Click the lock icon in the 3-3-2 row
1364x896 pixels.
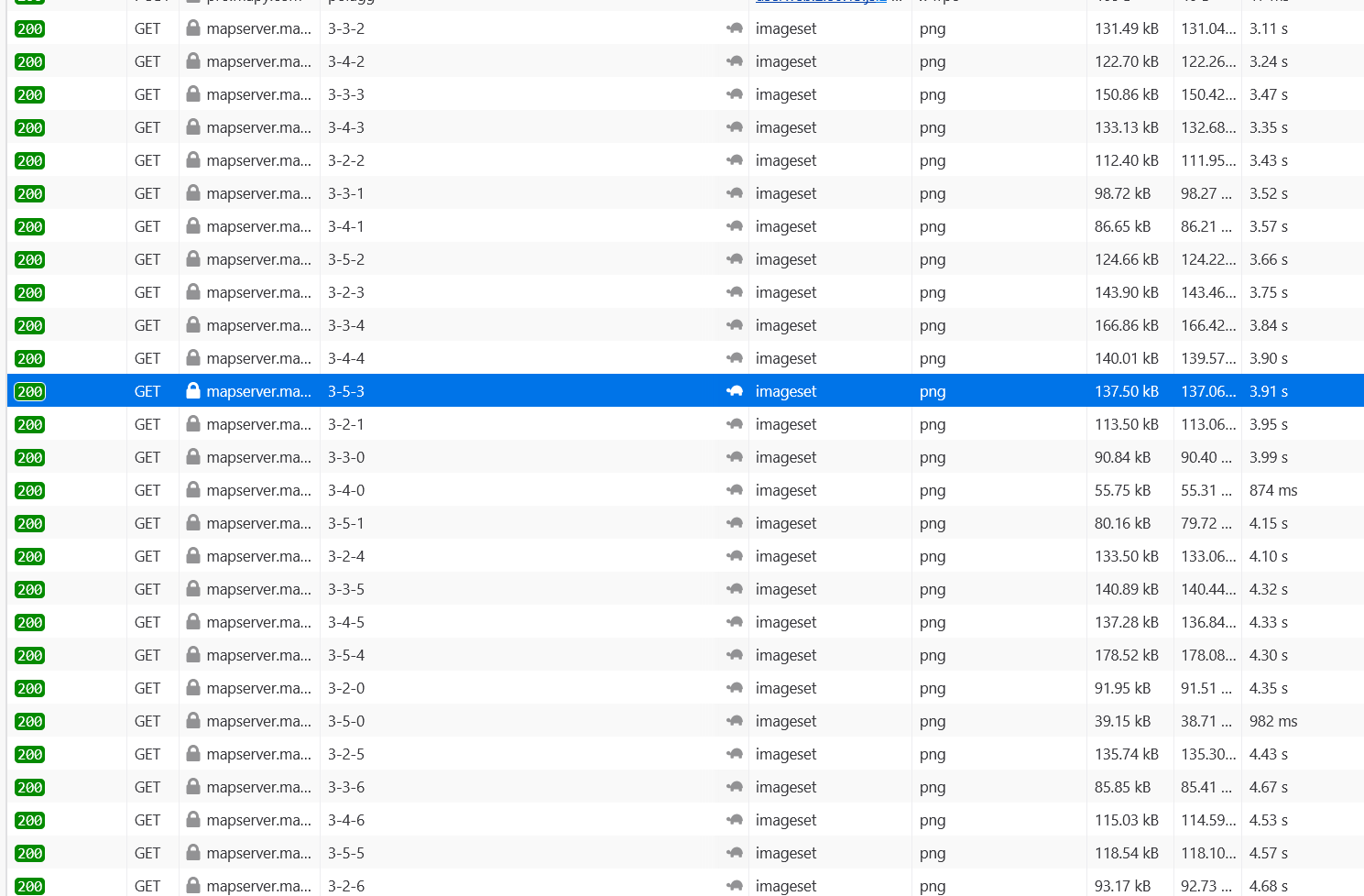(x=193, y=28)
